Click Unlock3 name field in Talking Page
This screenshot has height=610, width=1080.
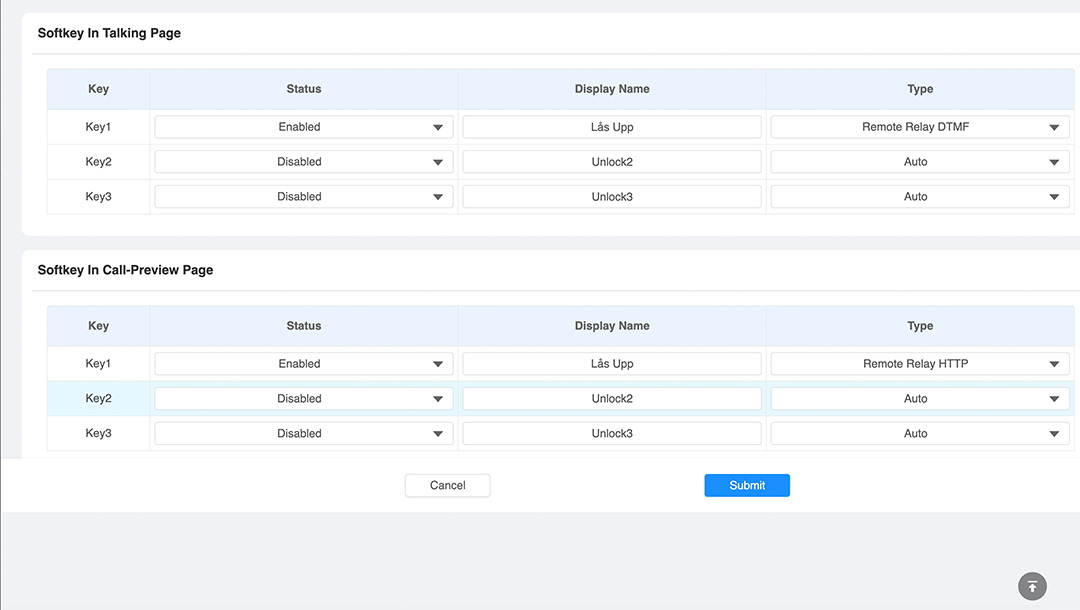coord(612,197)
